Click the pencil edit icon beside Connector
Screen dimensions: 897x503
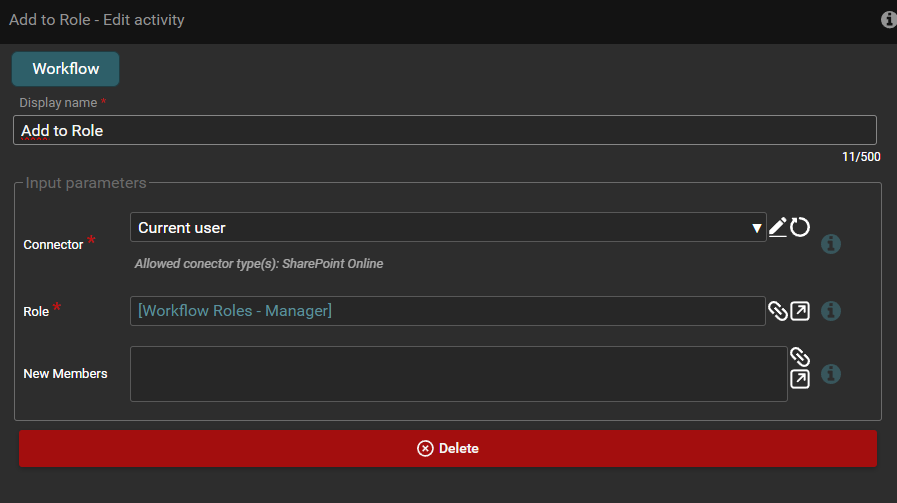(x=778, y=228)
